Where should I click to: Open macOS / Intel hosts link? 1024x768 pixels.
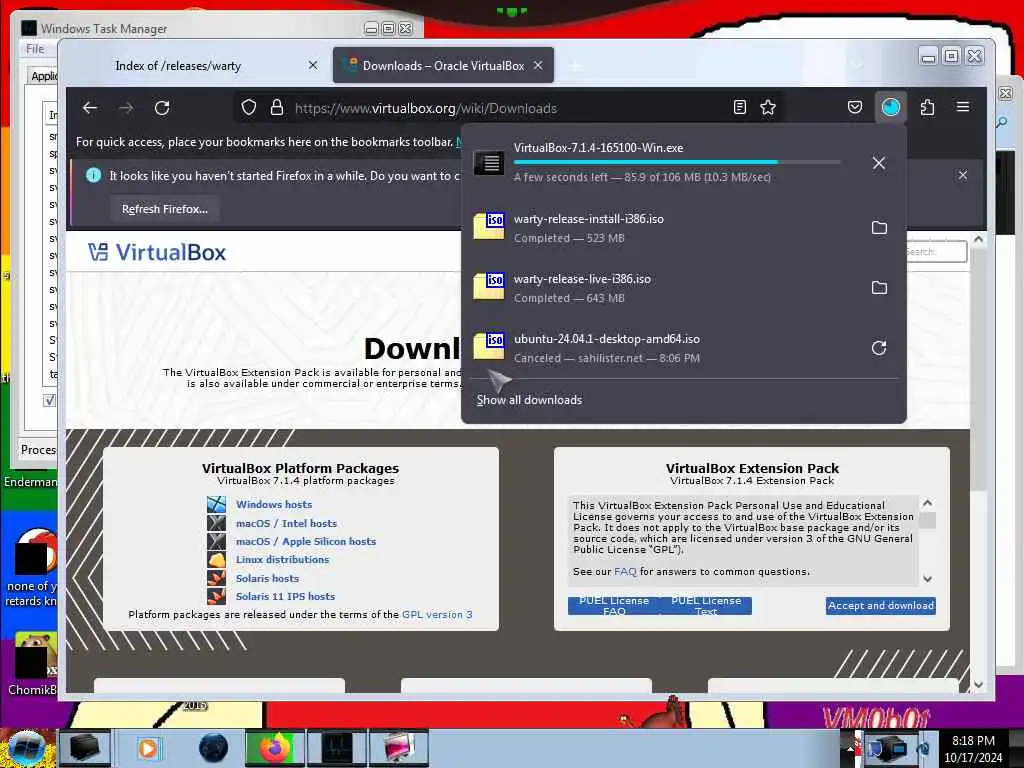pyautogui.click(x=286, y=523)
